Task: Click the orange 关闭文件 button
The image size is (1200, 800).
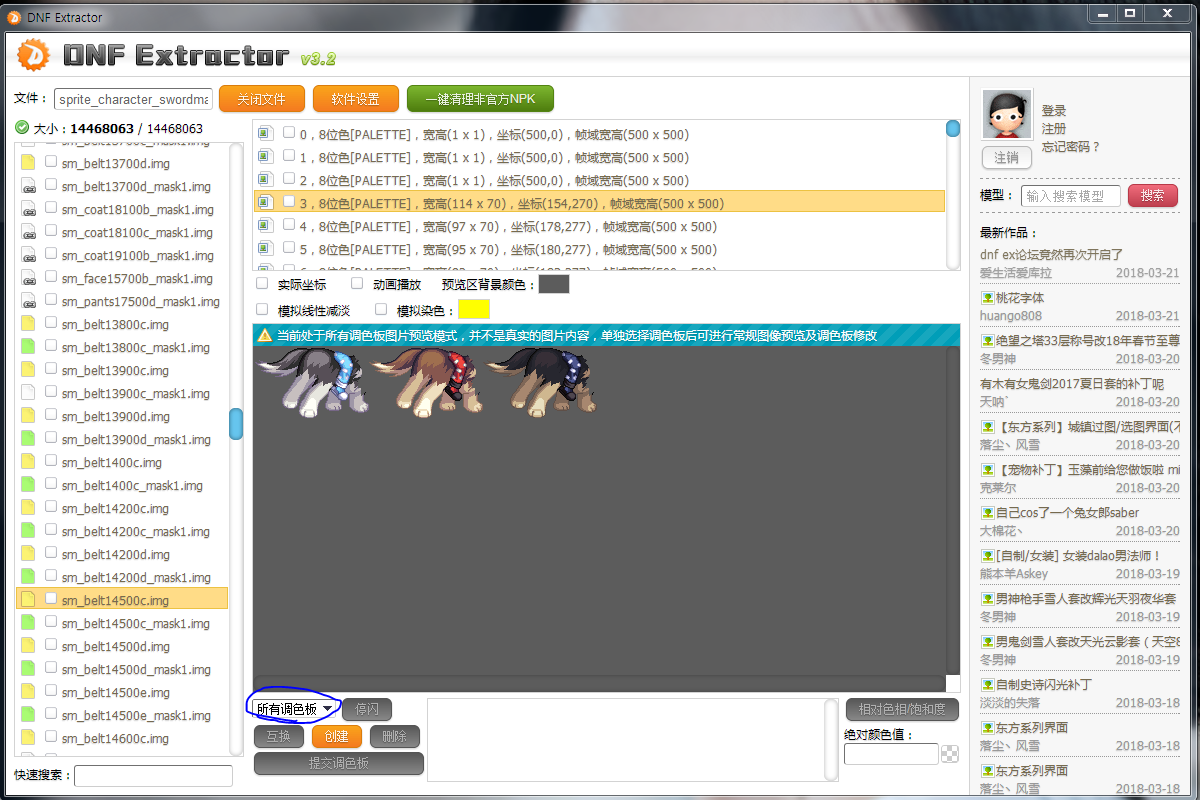Action: click(x=261, y=99)
